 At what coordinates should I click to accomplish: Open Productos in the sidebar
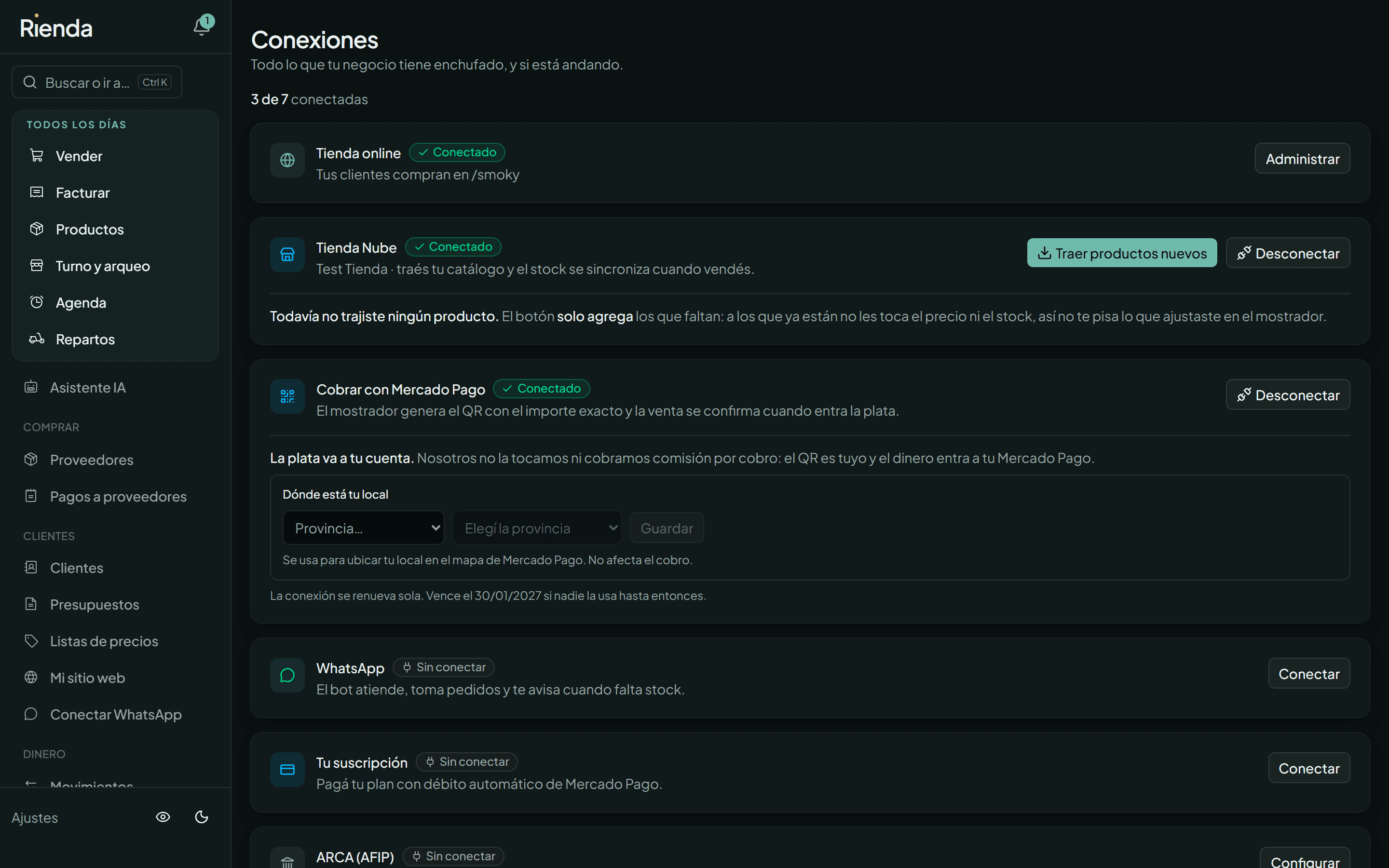tap(115, 230)
